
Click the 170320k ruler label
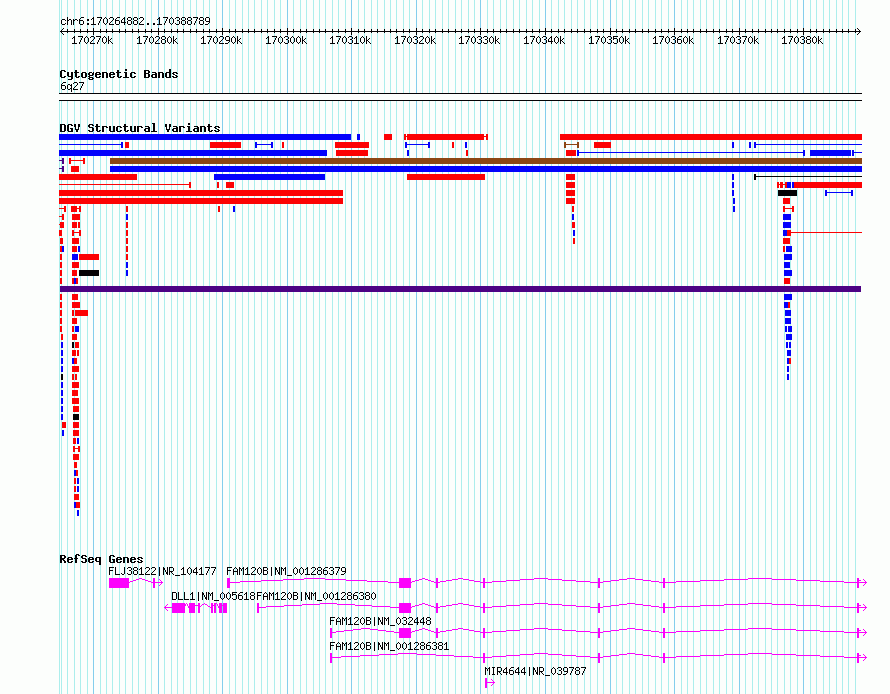point(415,40)
